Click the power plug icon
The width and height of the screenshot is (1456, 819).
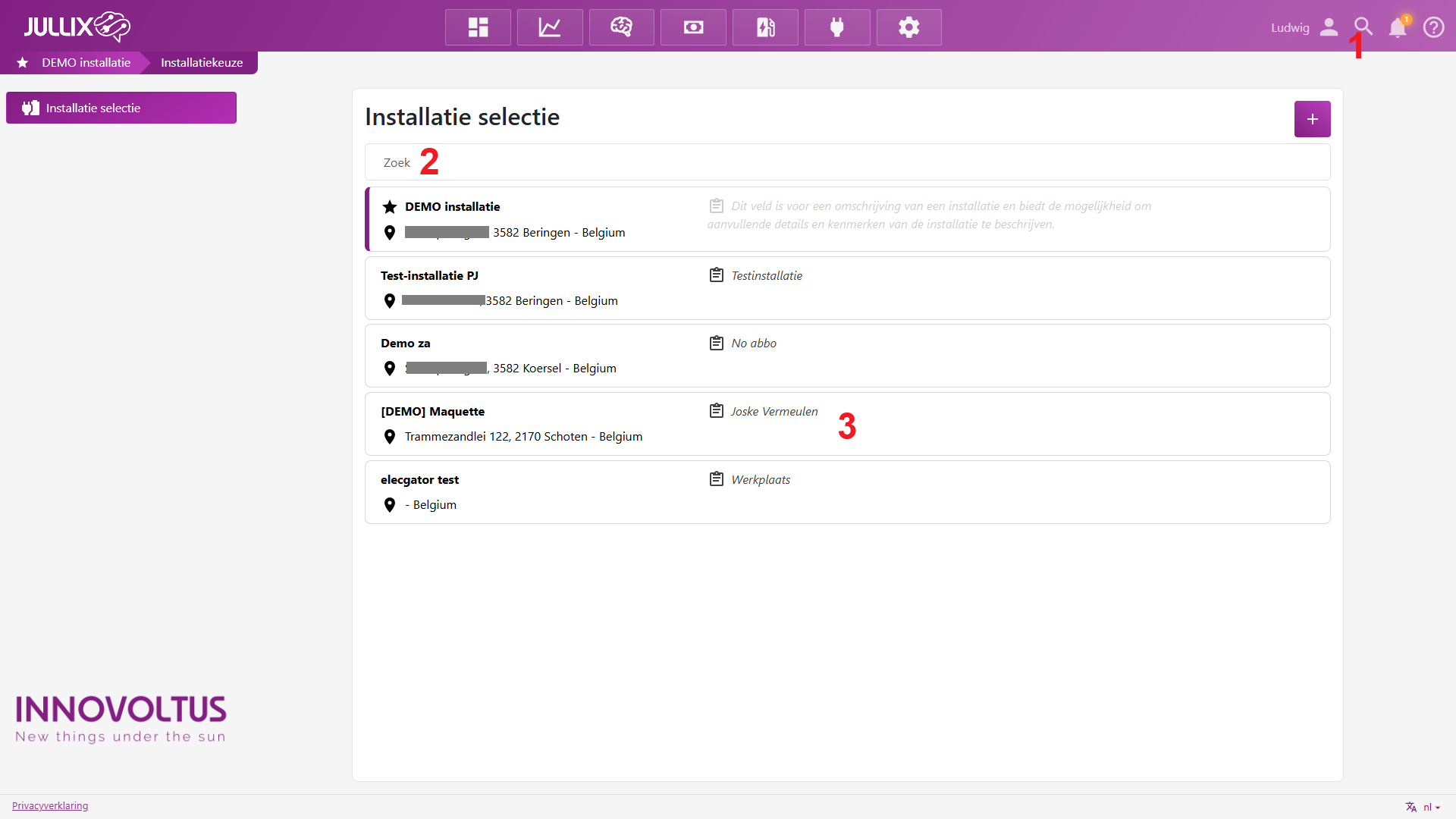click(x=837, y=27)
